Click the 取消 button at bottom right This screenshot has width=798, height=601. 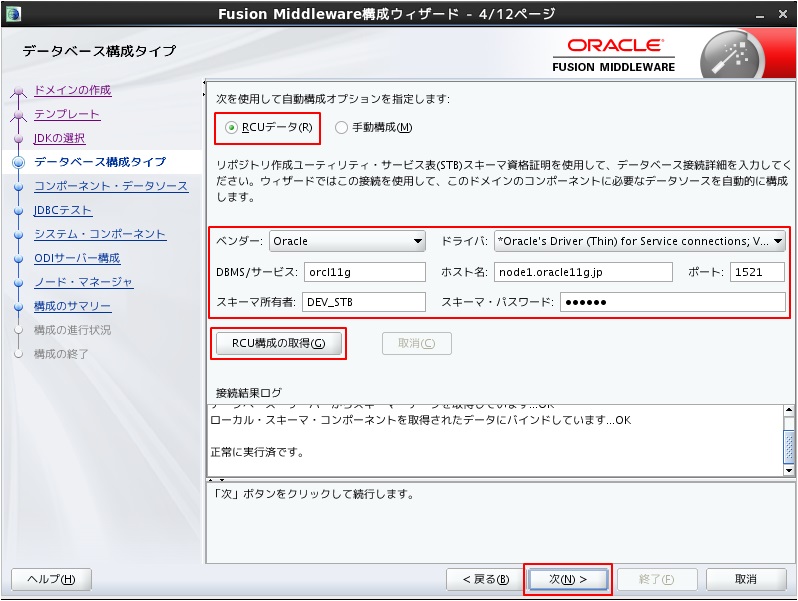pos(746,579)
